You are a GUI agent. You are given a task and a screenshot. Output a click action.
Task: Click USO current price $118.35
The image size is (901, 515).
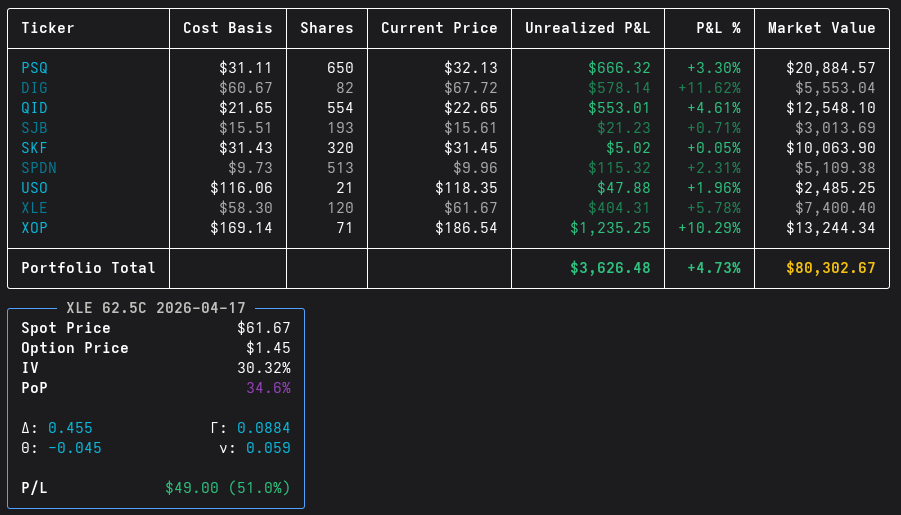(x=466, y=188)
